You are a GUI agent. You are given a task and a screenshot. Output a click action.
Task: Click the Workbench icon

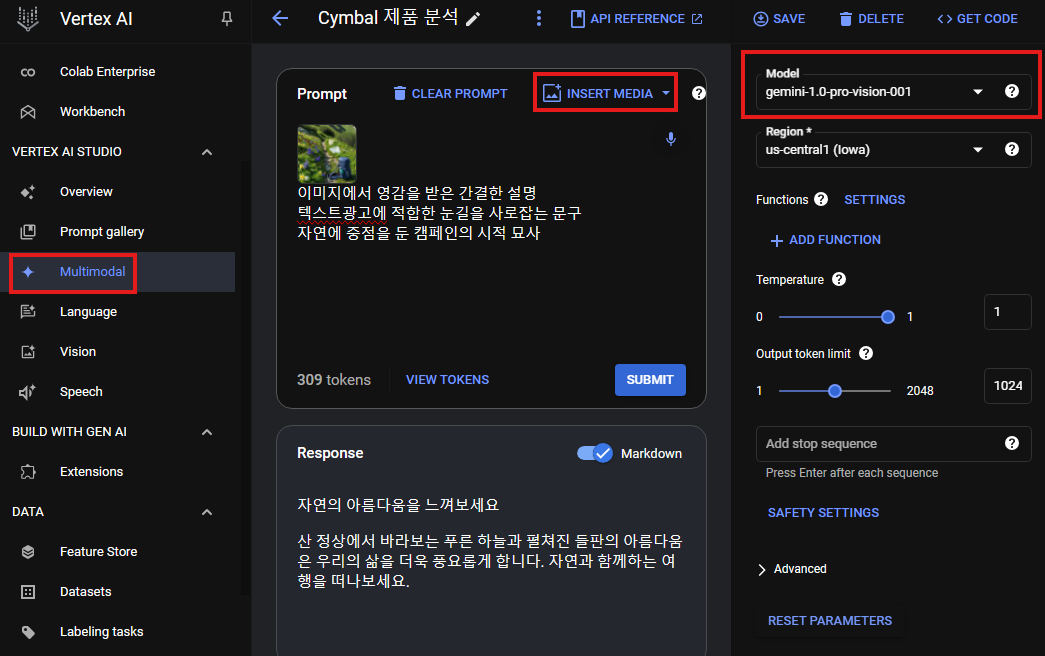[28, 112]
